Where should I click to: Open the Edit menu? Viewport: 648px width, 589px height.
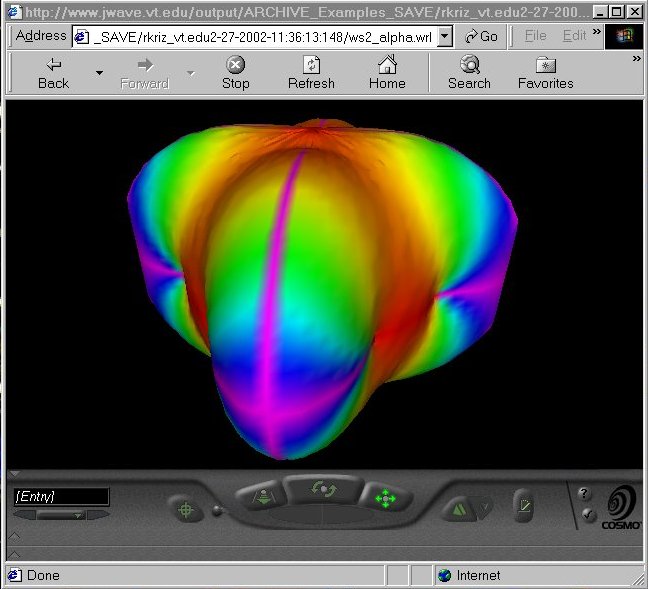(x=574, y=36)
